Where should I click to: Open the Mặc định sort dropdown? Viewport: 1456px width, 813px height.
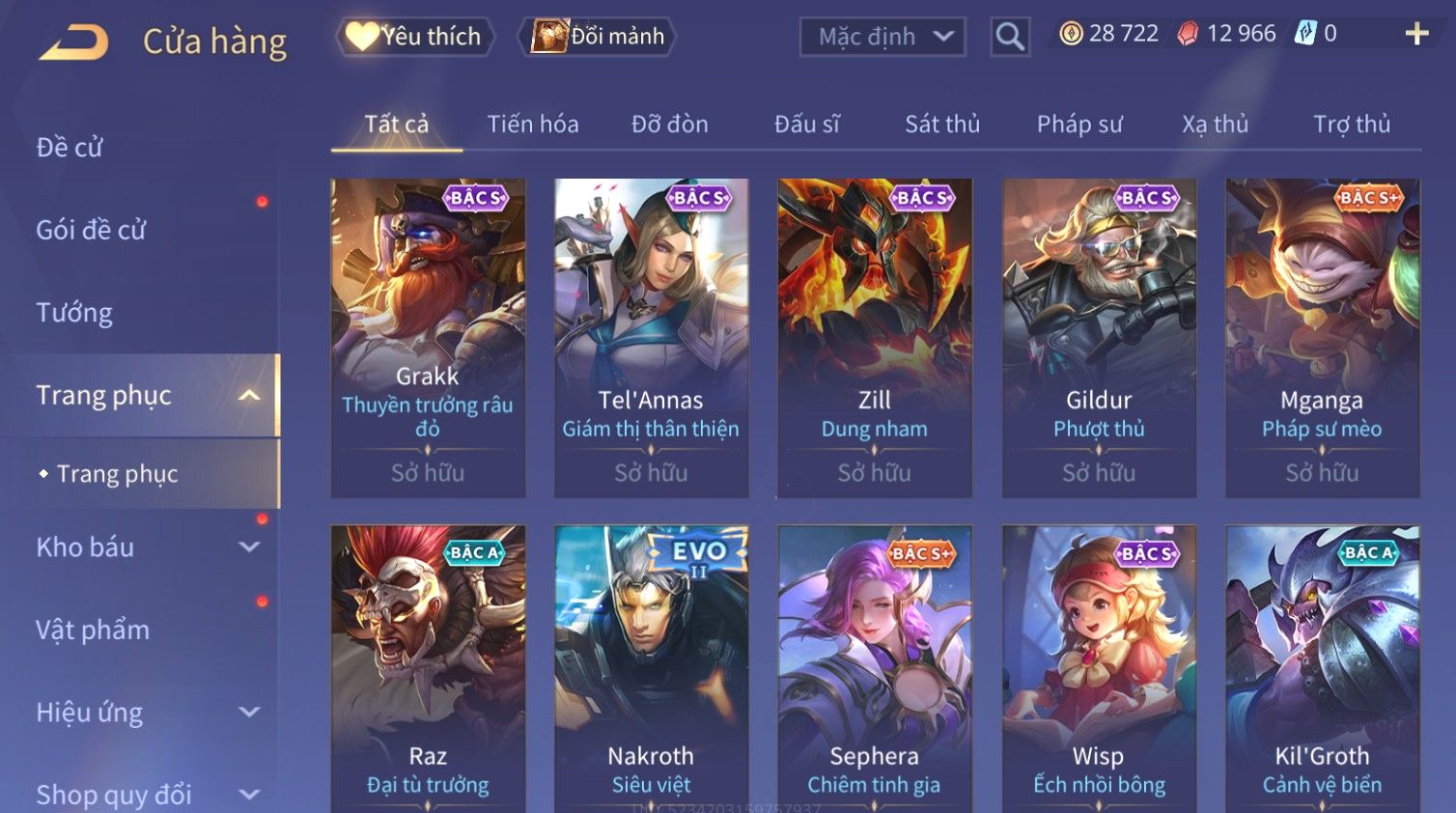tap(882, 37)
